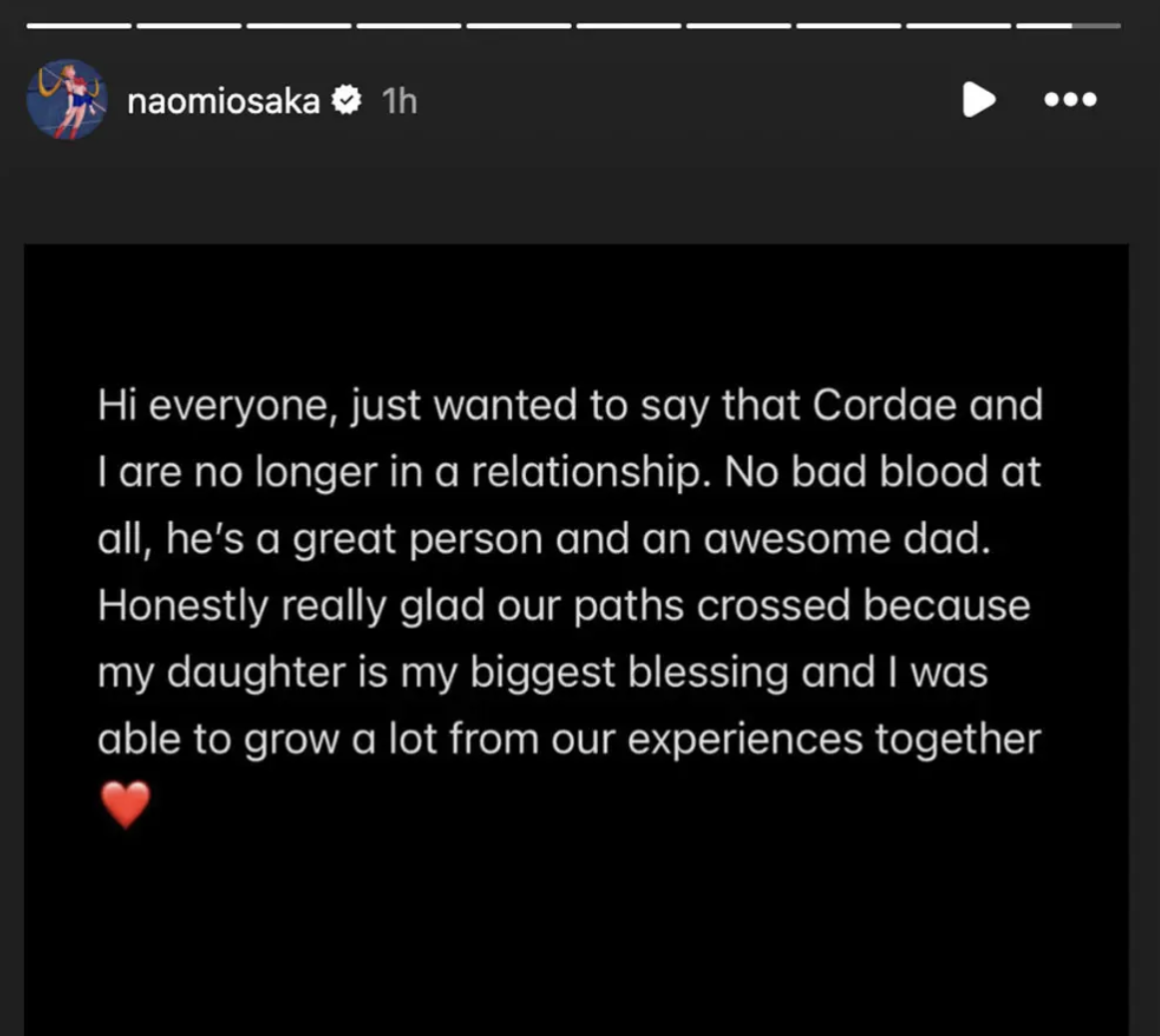Viewport: 1160px width, 1036px height.
Task: Click the red heart emoji in story
Action: pos(126,804)
